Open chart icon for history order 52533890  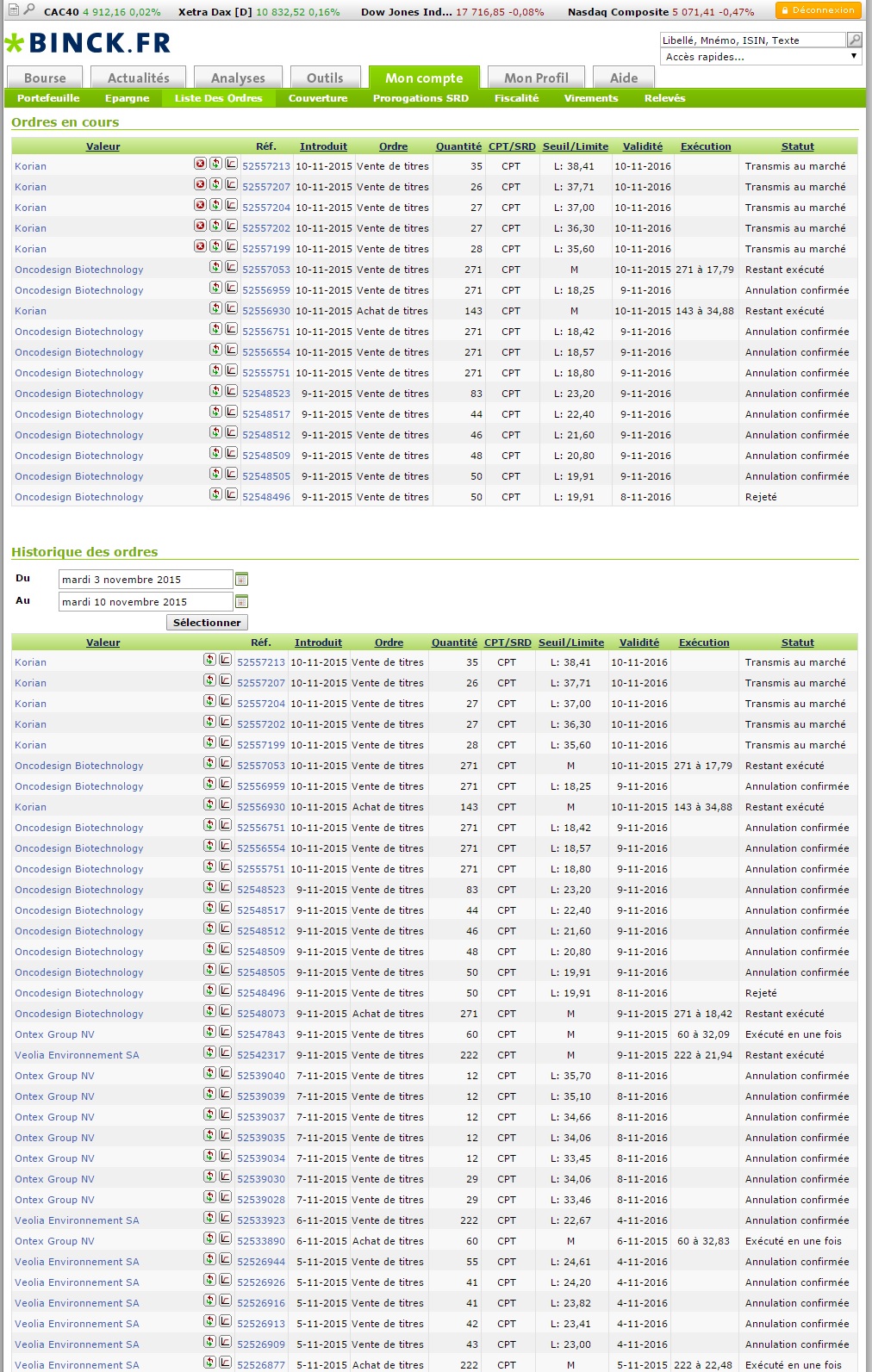(225, 1239)
